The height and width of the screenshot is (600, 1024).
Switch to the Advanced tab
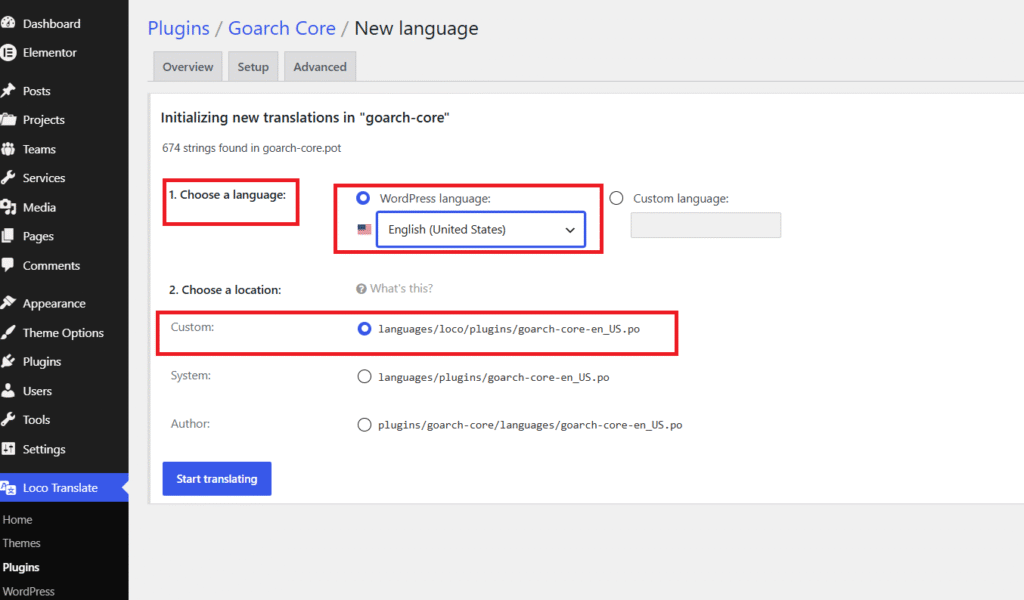tap(320, 67)
